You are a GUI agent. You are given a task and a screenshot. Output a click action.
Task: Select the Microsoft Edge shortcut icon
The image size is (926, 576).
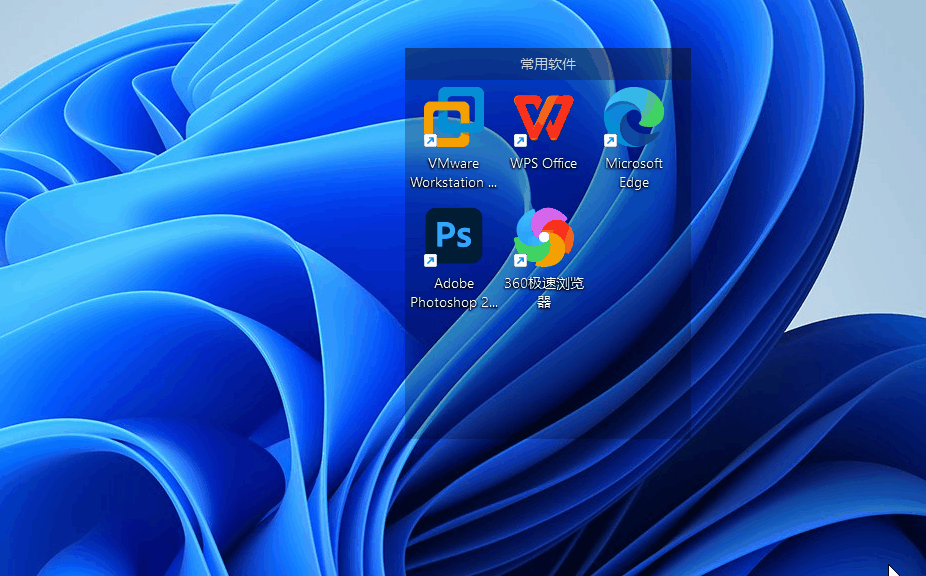tap(634, 117)
